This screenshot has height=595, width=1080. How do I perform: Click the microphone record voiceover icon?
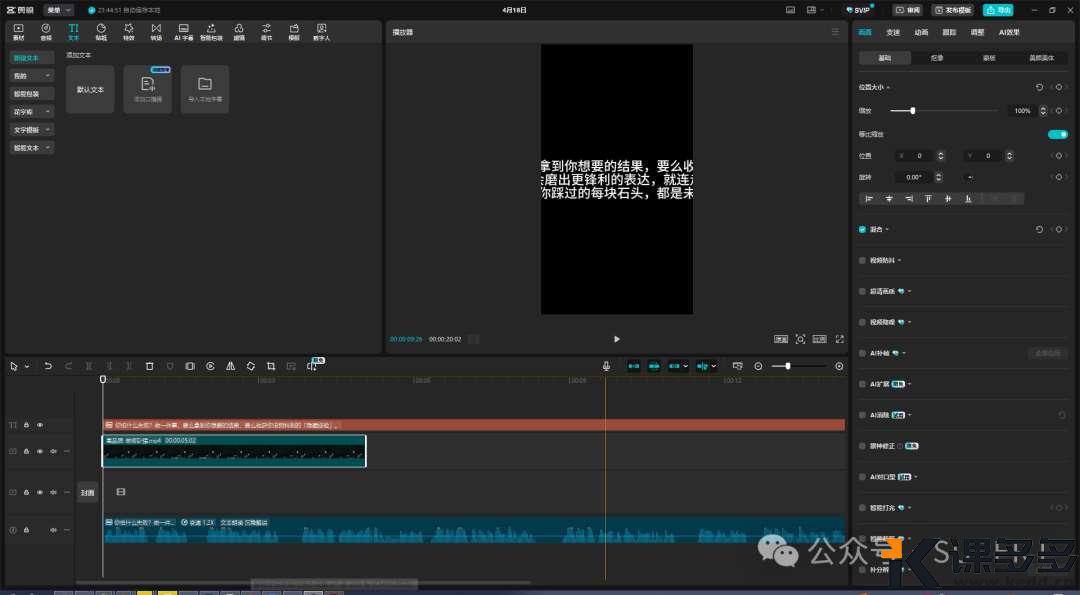coord(606,367)
